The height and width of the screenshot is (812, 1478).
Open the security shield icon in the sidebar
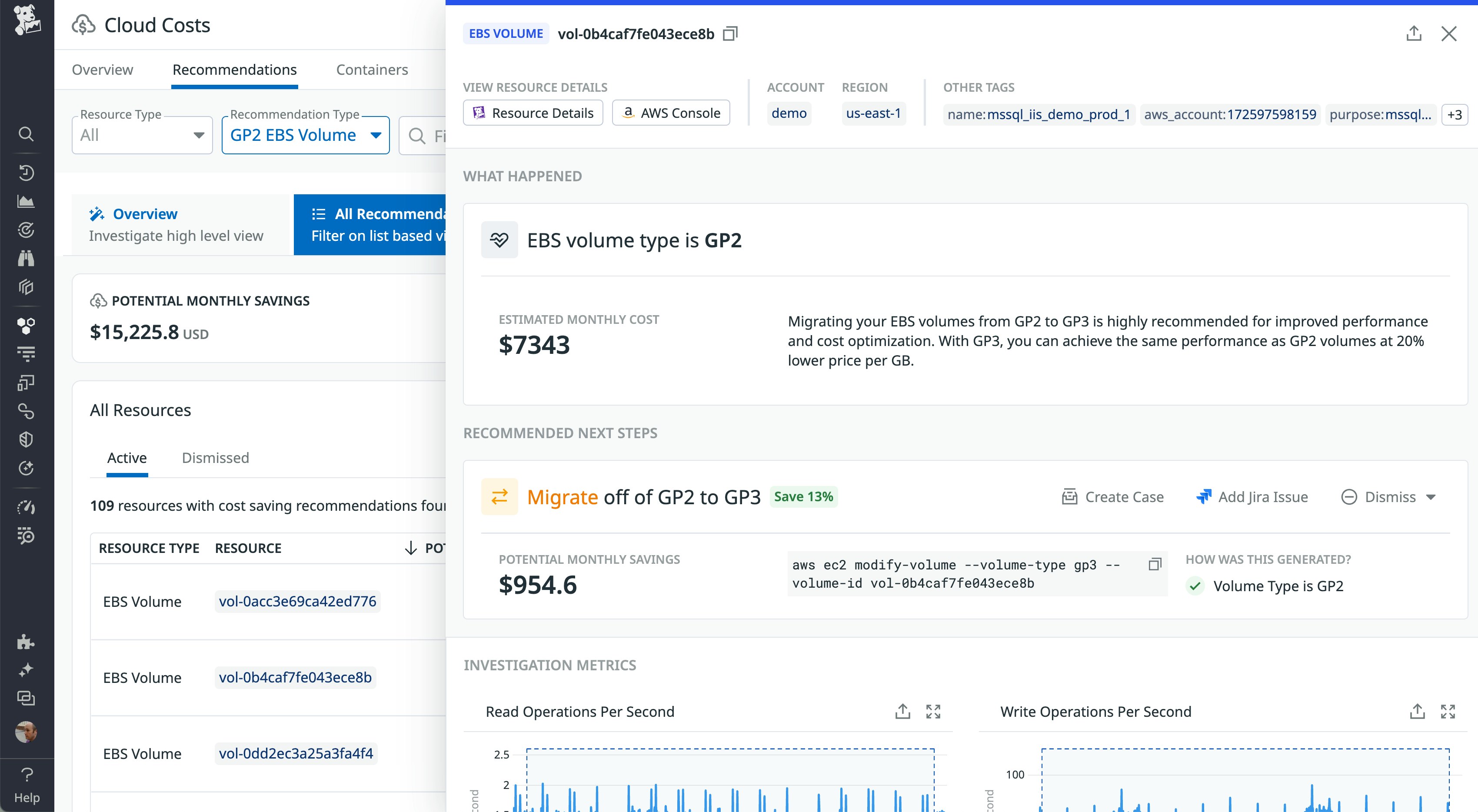coord(27,439)
